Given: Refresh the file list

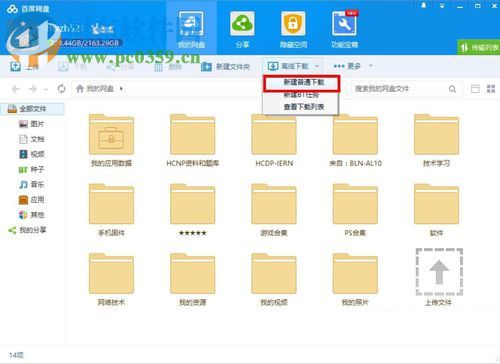Looking at the screenshot, I should click(x=61, y=89).
